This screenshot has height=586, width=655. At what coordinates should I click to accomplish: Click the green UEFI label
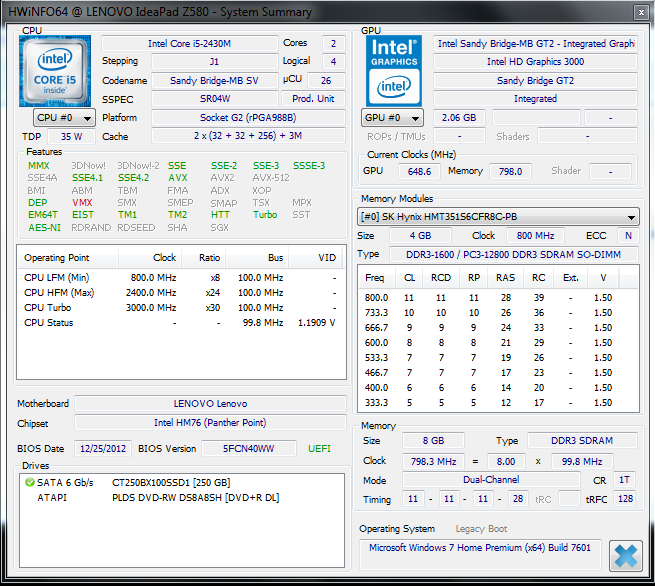(319, 449)
